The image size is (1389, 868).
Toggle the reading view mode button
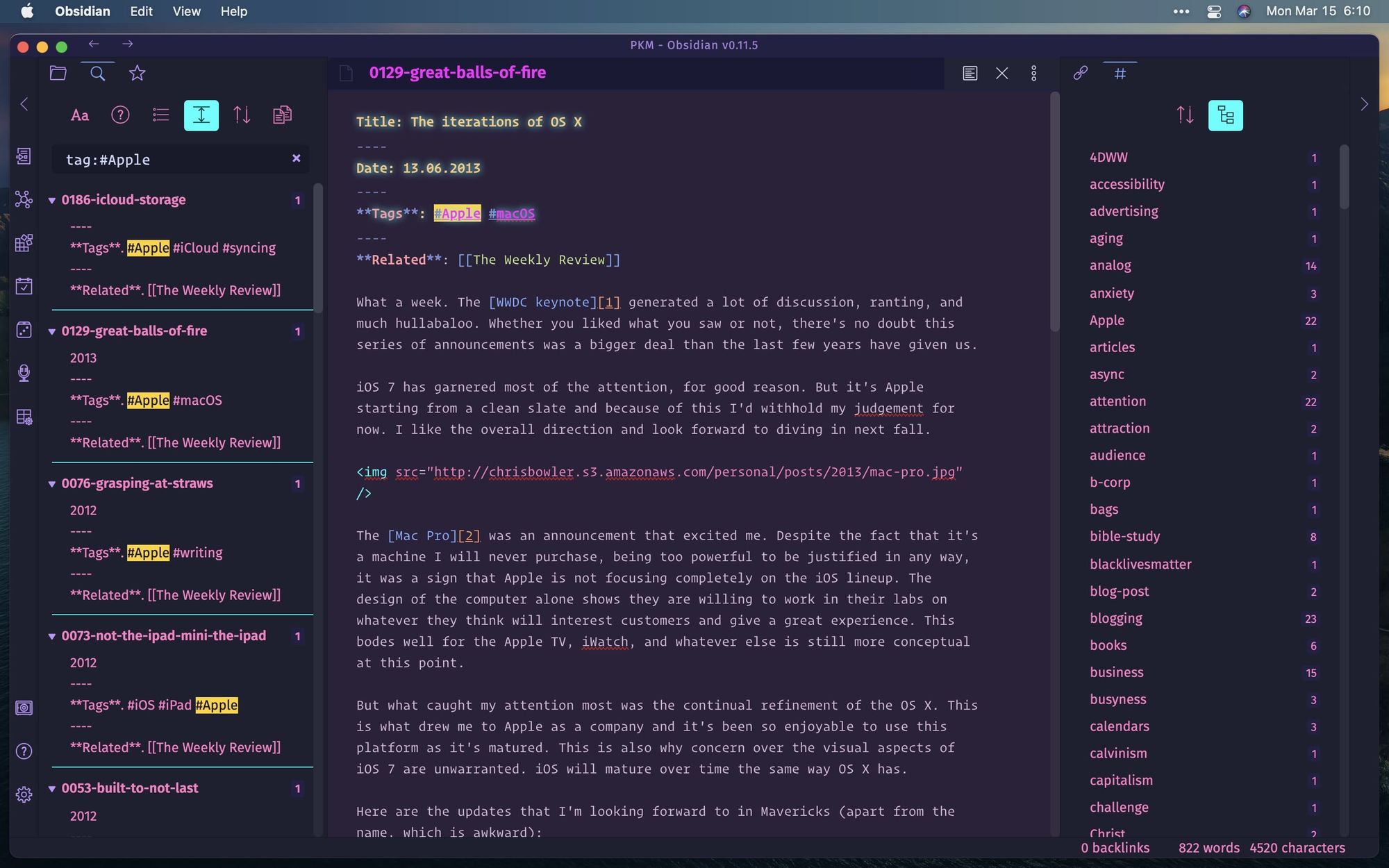(x=970, y=72)
